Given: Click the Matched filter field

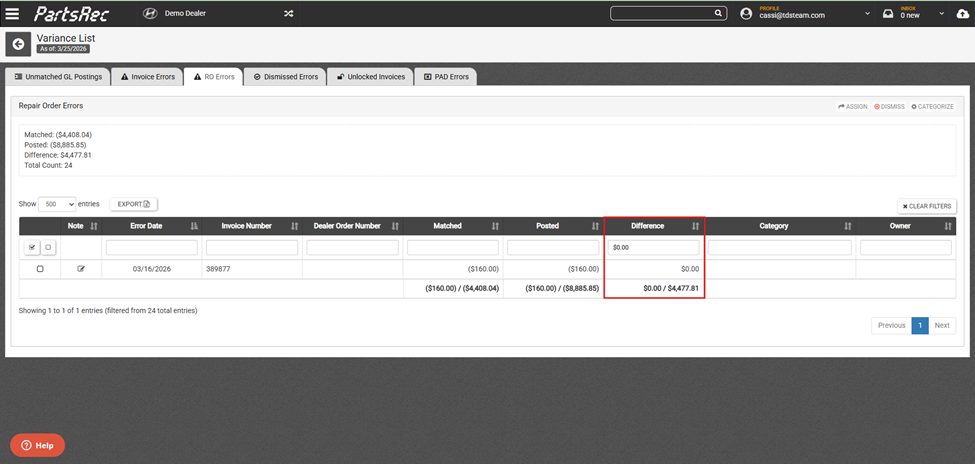Looking at the screenshot, I should 453,248.
